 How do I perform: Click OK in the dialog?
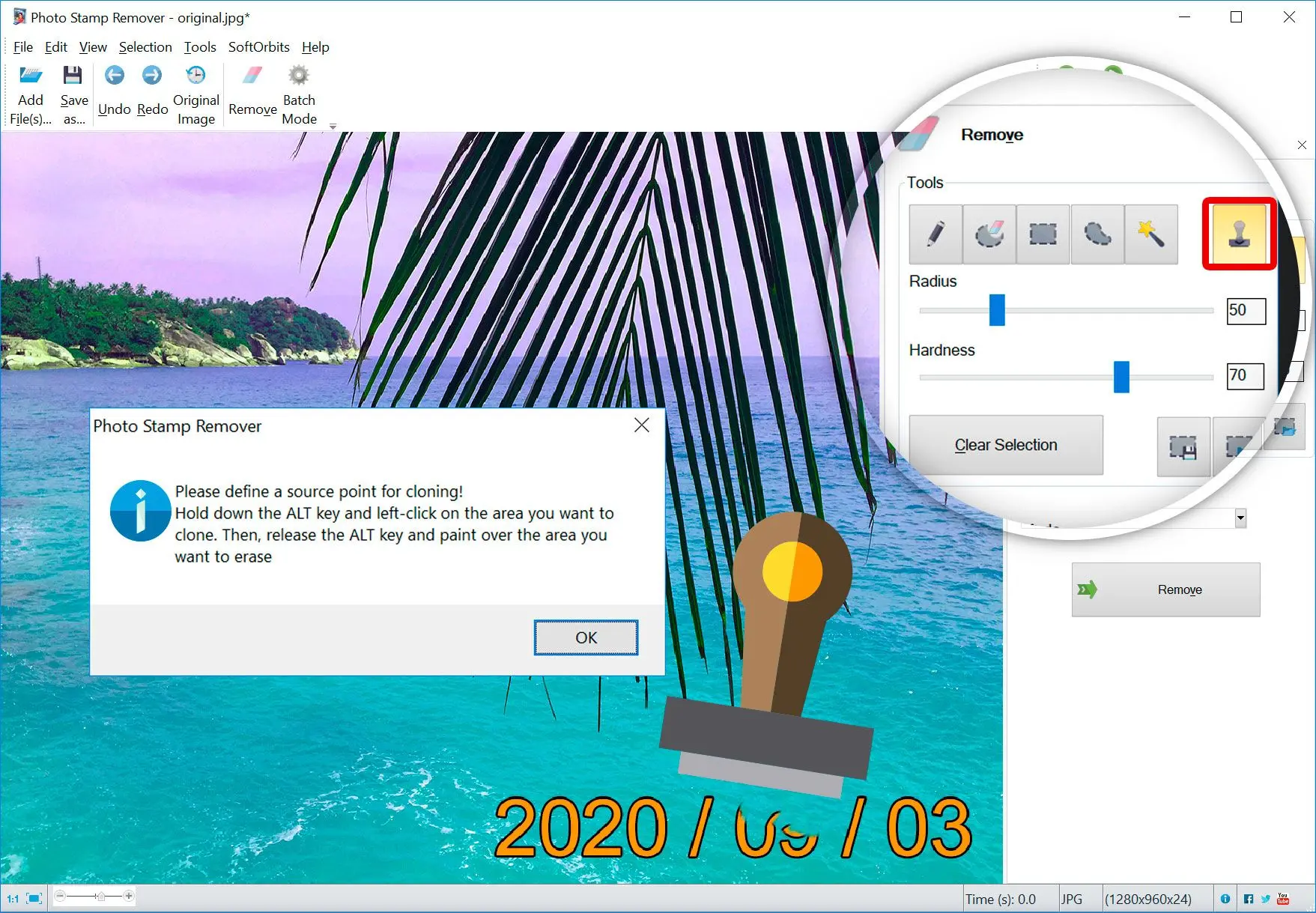click(586, 637)
